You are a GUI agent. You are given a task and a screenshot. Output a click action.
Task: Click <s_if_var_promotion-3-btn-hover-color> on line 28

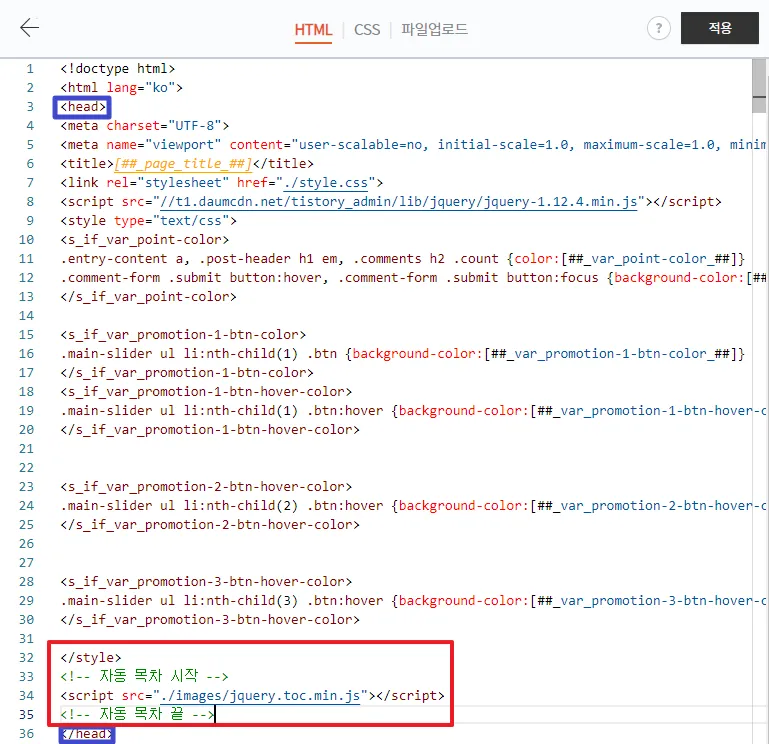pos(206,582)
